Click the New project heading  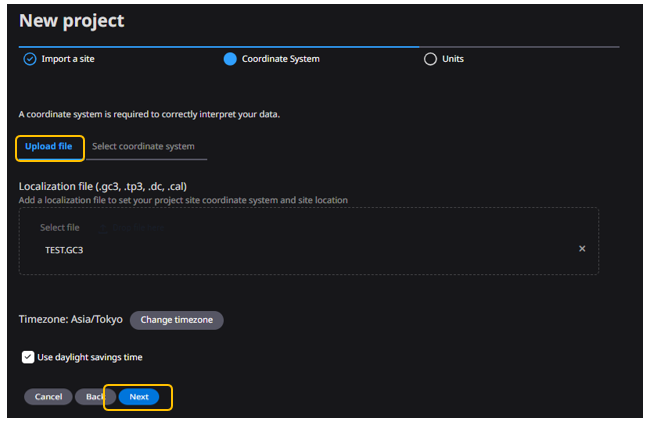[72, 21]
